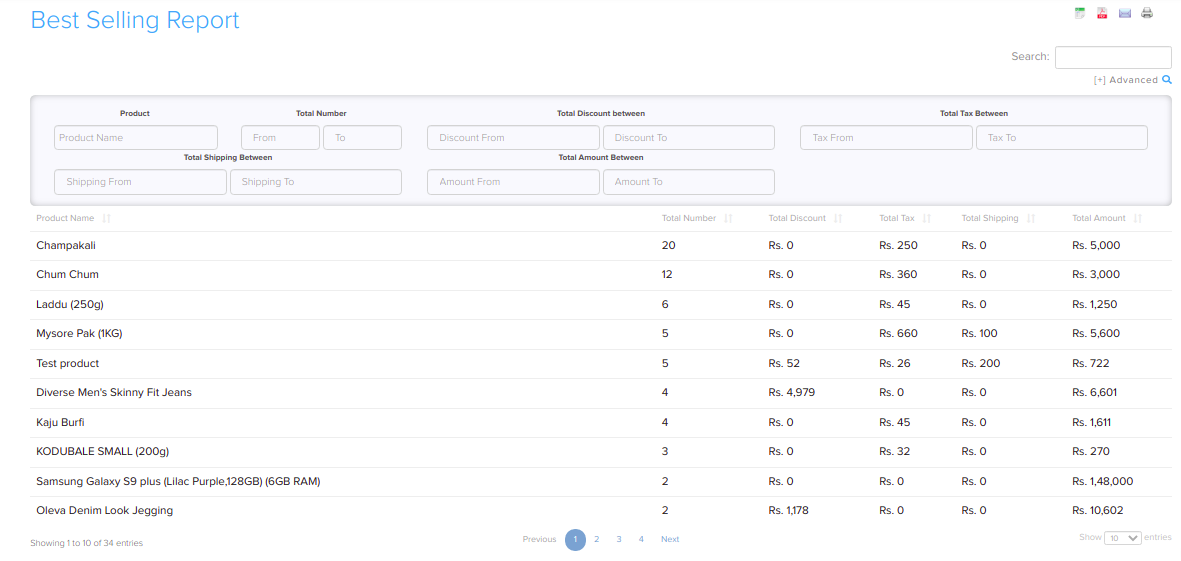Select the Mysore Pak (1KG) product name
The image size is (1181, 561).
[79, 334]
